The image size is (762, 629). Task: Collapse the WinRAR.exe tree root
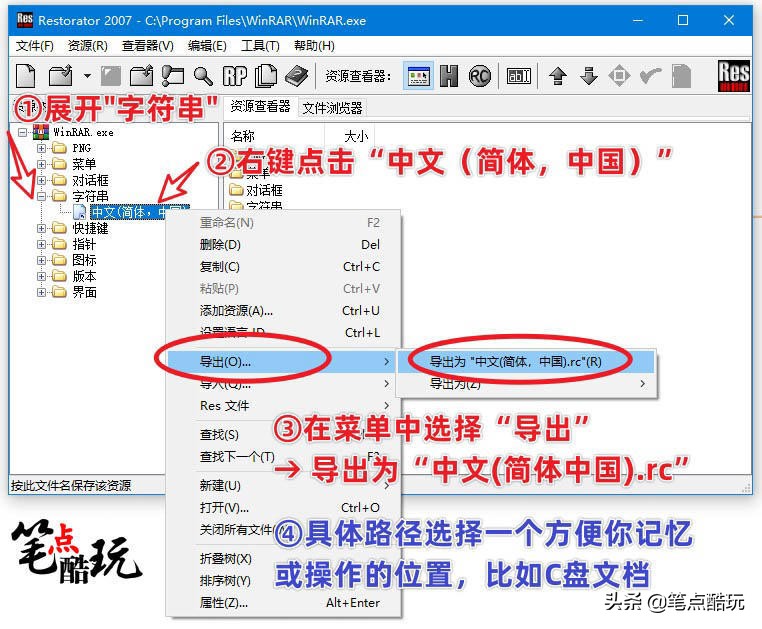[22, 132]
